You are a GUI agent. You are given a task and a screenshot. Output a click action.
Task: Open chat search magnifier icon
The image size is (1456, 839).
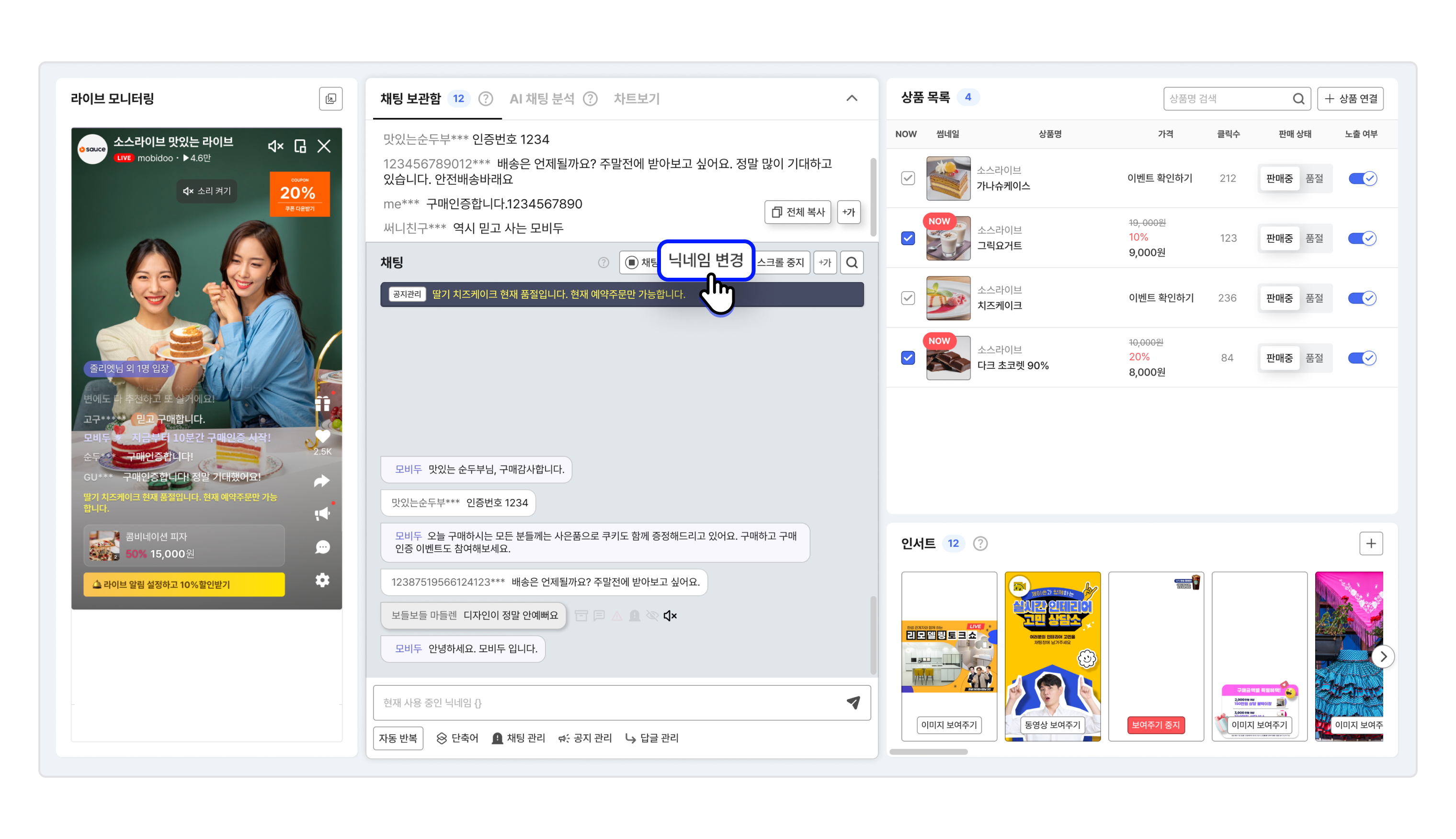[852, 263]
